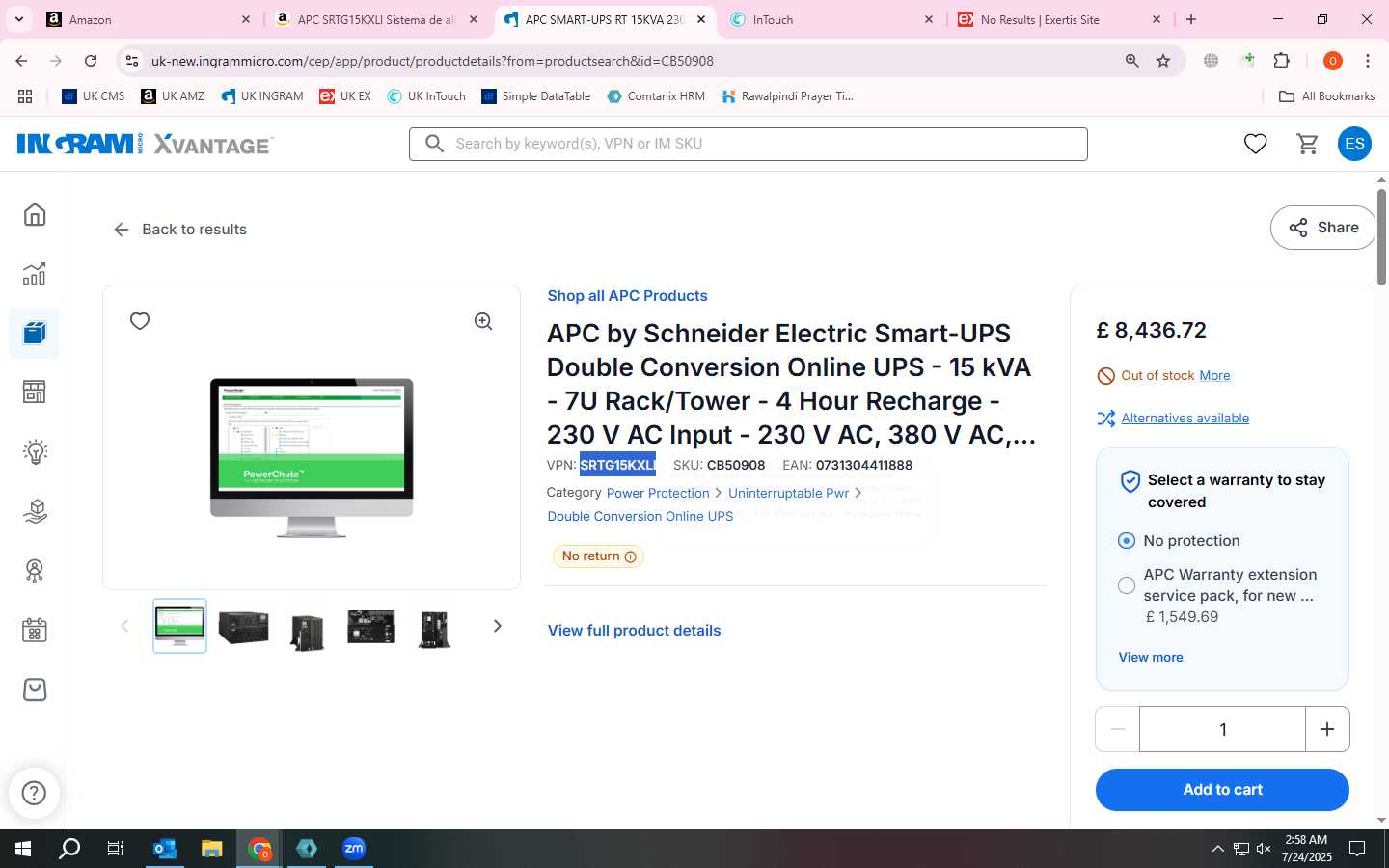1389x868 pixels.
Task: Open All Bookmarks folder
Action: click(1326, 96)
